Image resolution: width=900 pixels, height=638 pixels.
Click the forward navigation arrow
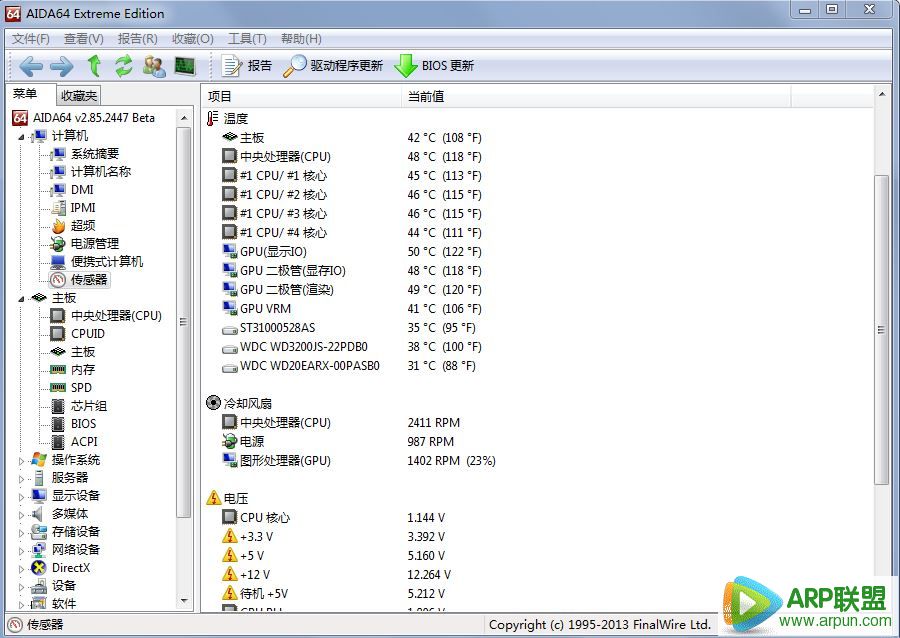coord(62,66)
